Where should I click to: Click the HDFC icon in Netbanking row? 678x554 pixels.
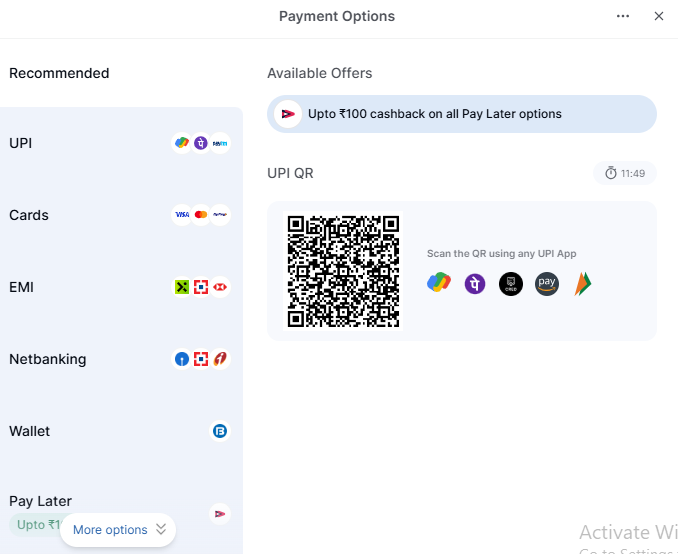(x=201, y=359)
